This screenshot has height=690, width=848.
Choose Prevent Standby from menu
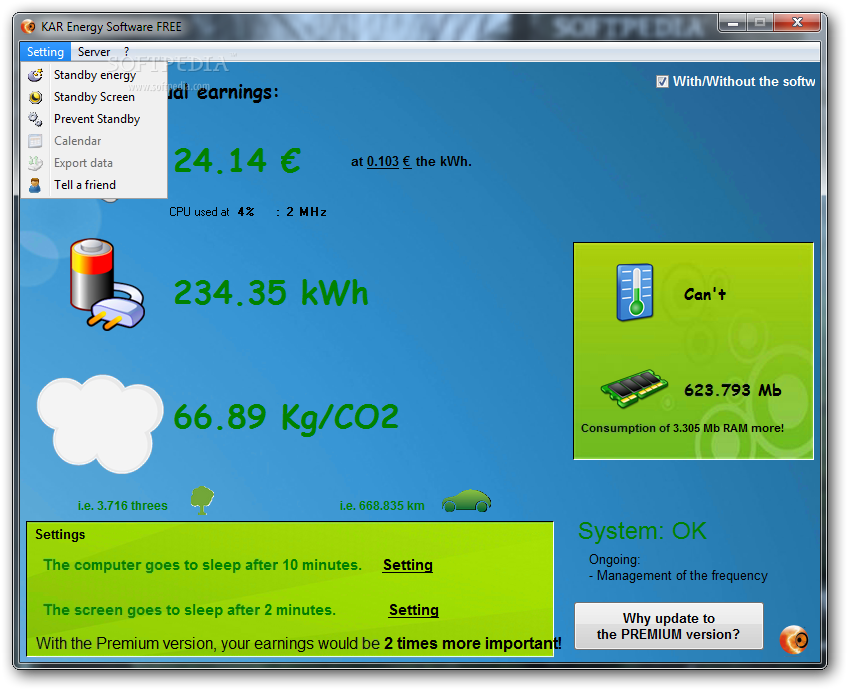[94, 119]
